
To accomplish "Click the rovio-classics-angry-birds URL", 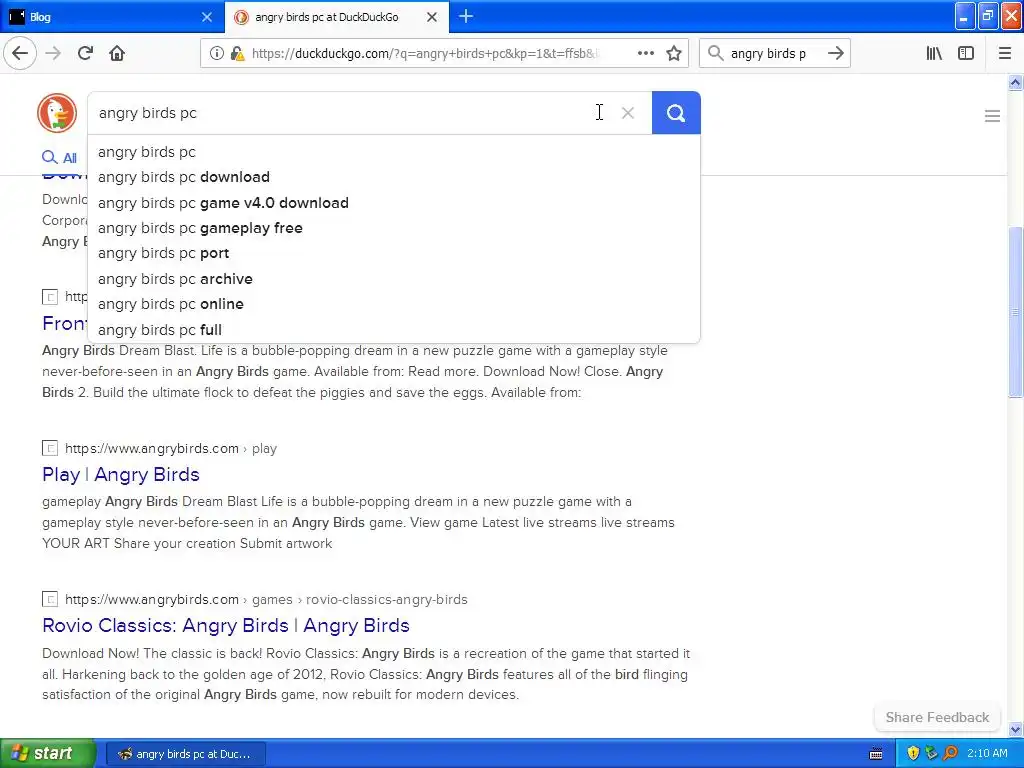I will point(266,600).
